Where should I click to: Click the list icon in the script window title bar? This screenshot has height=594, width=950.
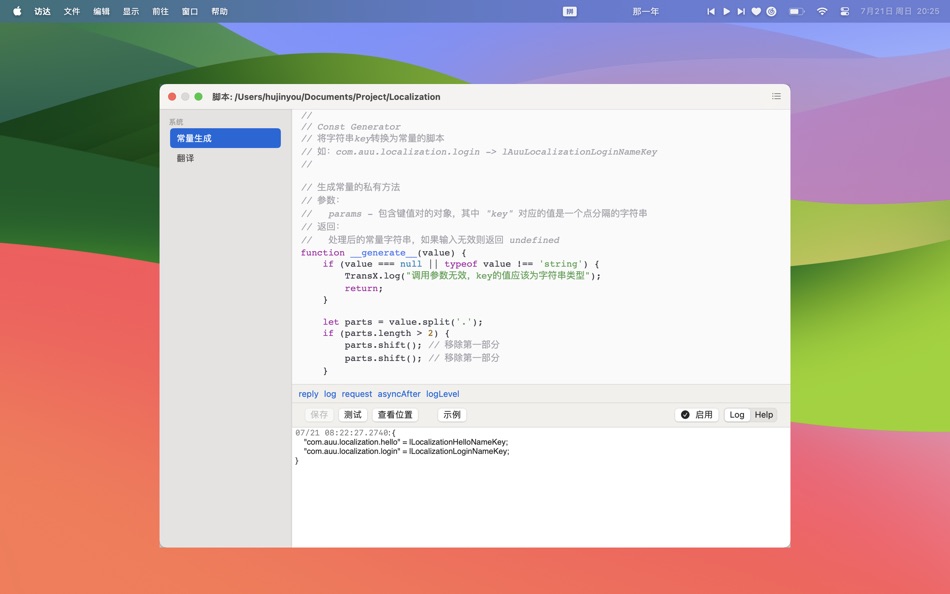[x=776, y=96]
